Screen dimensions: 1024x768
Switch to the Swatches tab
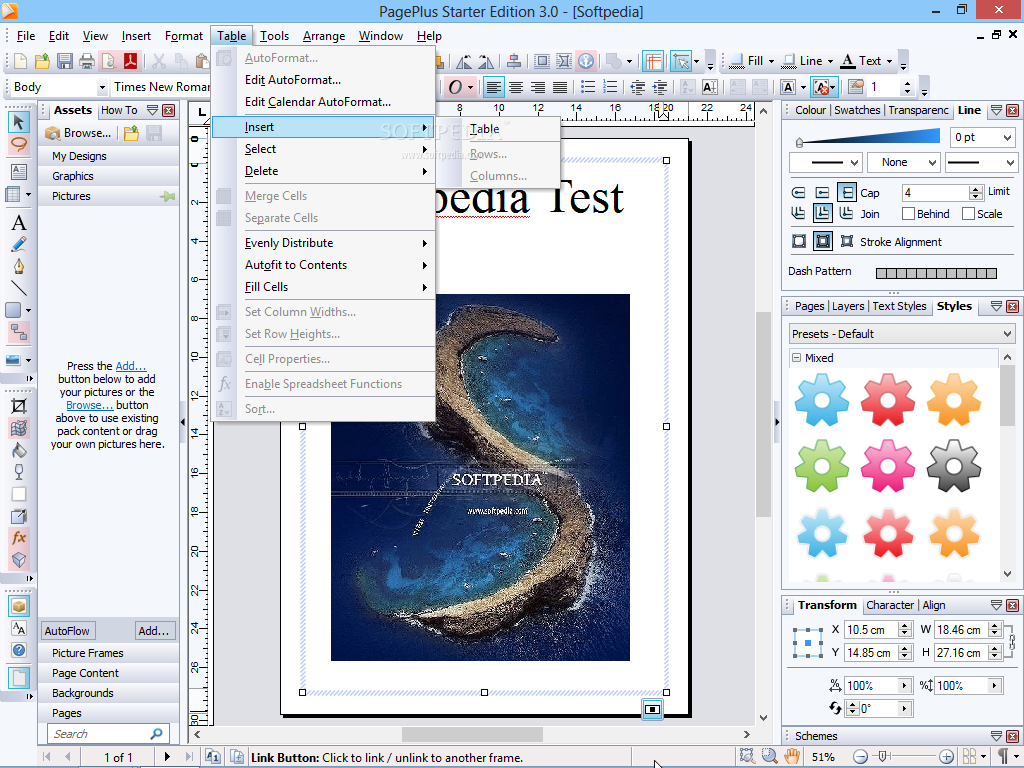(857, 110)
